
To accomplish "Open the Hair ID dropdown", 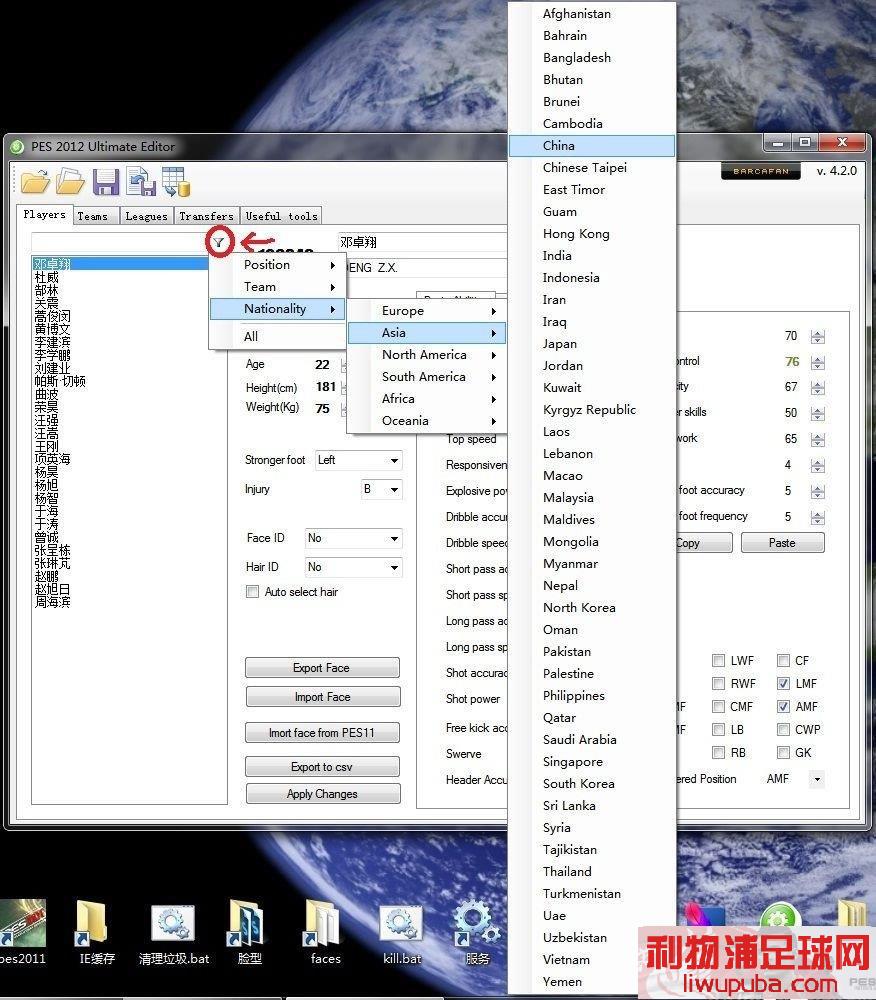I will pyautogui.click(x=353, y=567).
